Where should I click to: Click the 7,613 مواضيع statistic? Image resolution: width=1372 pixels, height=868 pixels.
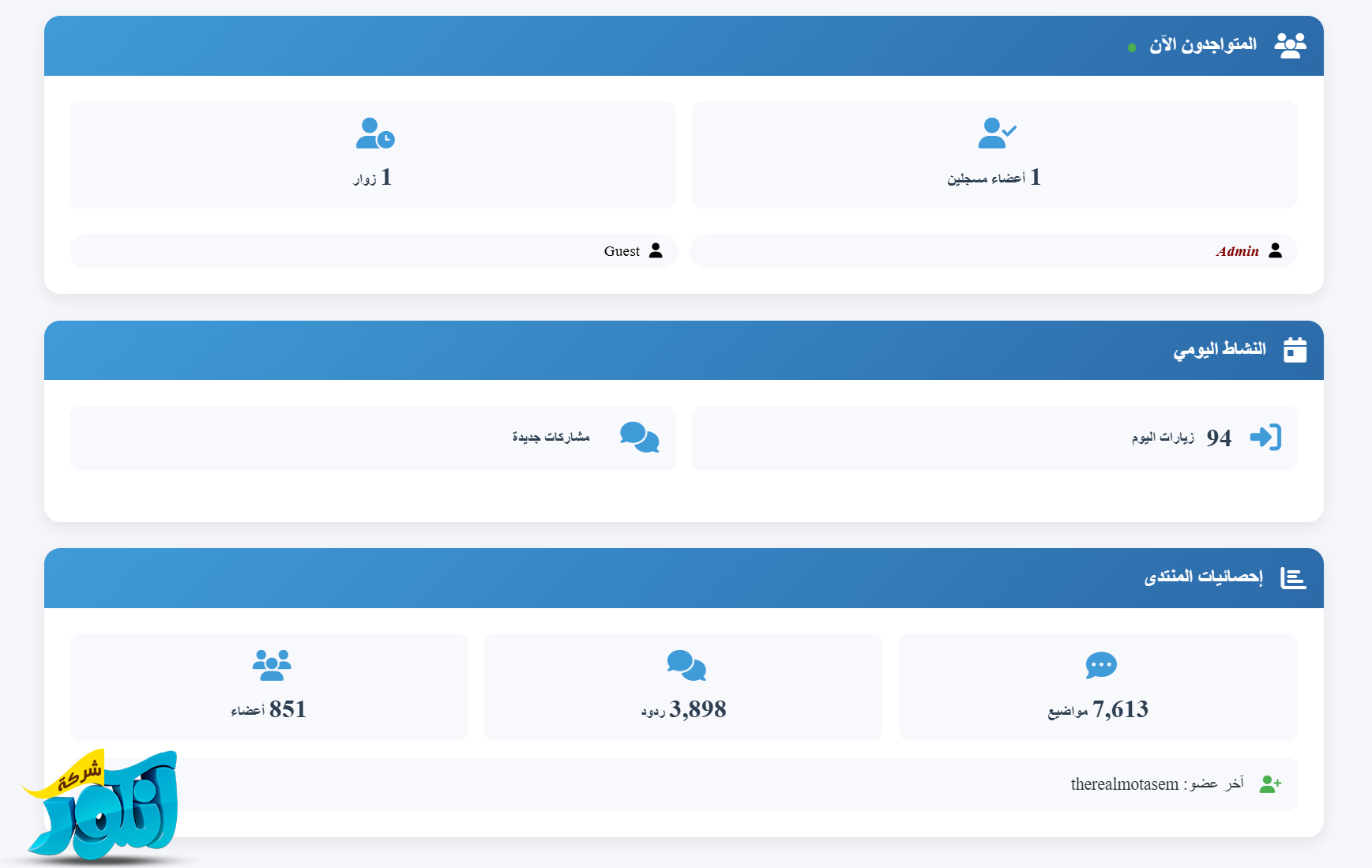point(1098,709)
